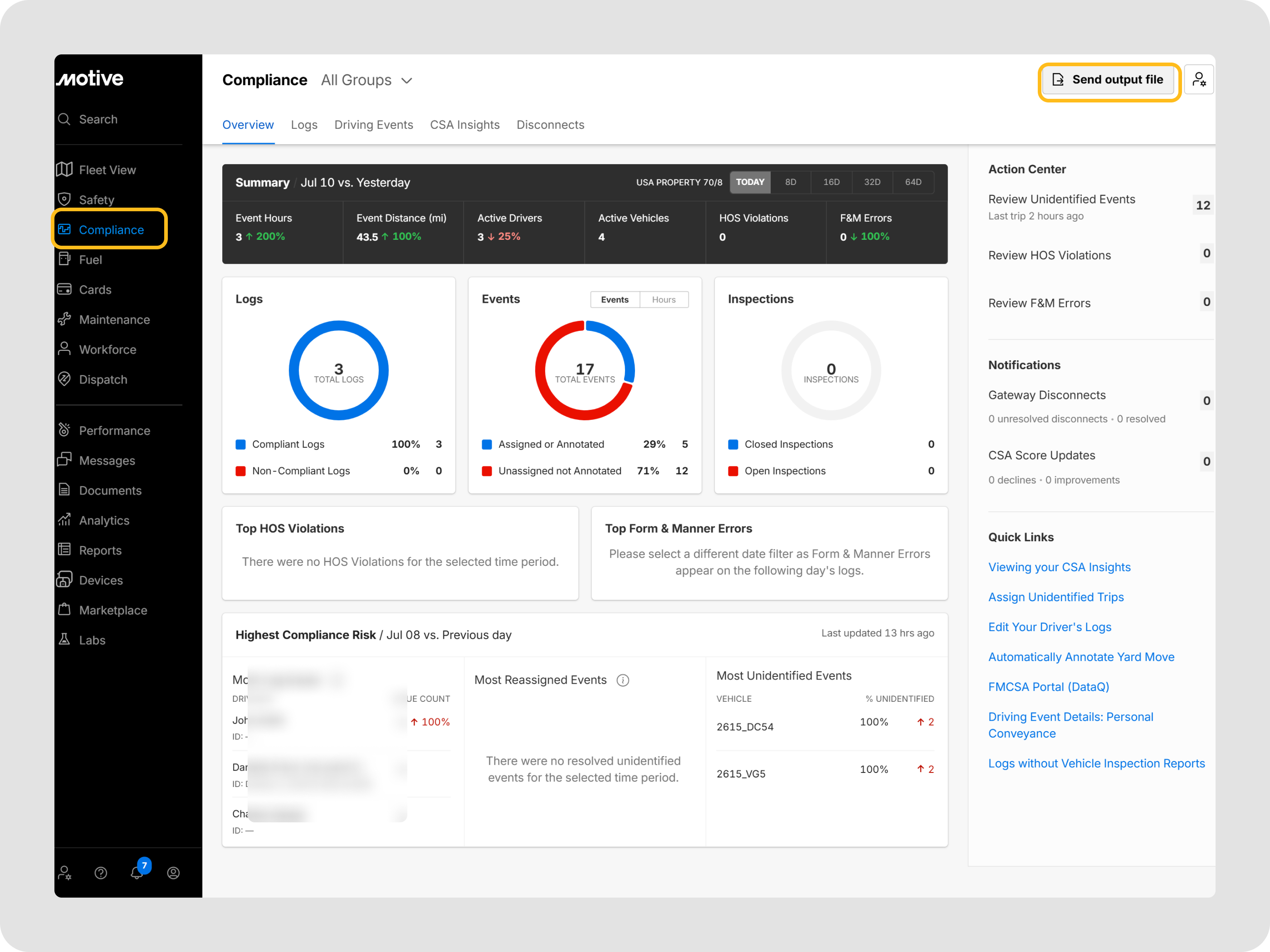Open the account profile icon in footer
The width and height of the screenshot is (1270, 952).
[173, 873]
